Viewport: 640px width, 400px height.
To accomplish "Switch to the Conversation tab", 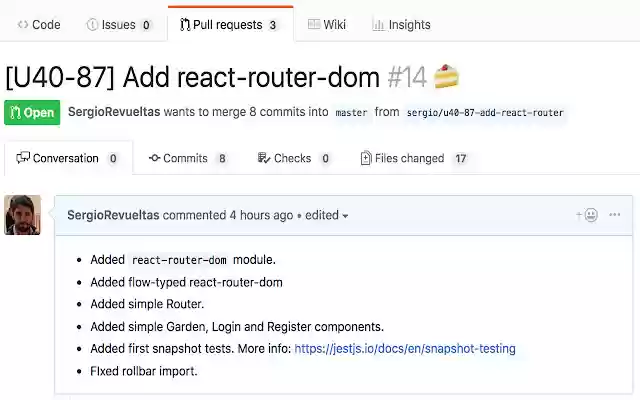I will [68, 158].
